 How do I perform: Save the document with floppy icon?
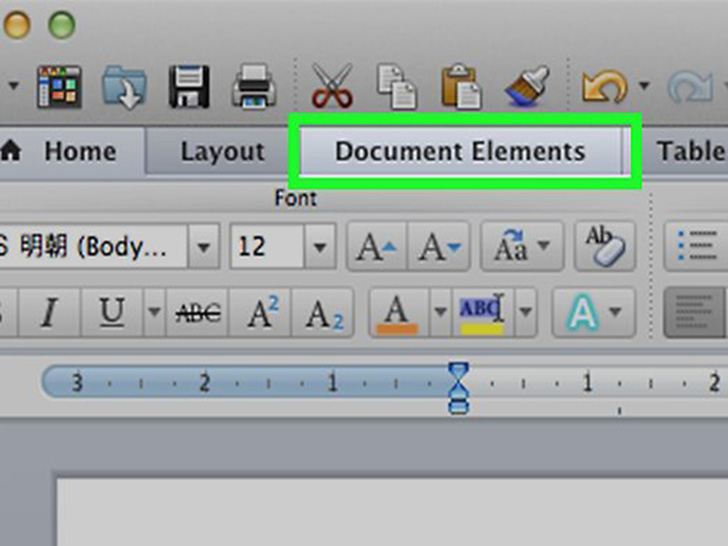(189, 87)
